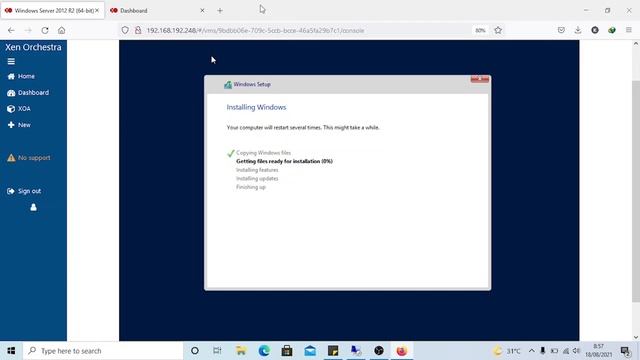This screenshot has width=640, height=360.
Task: Switch to the Windows Server 2012 R2 tab
Action: (x=52, y=11)
